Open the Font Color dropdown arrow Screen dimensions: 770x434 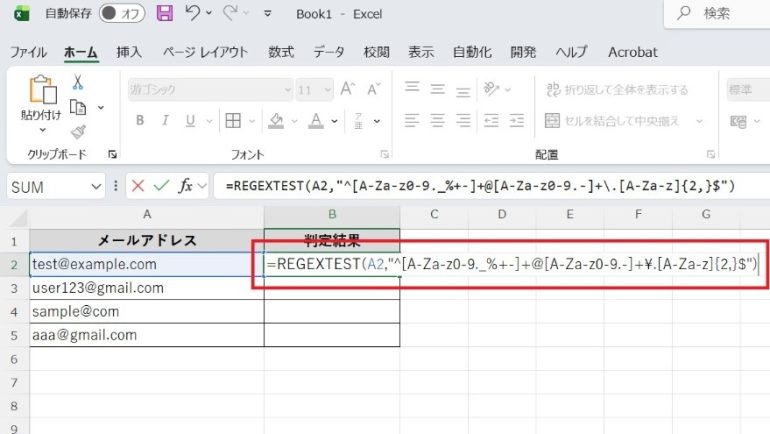click(334, 121)
